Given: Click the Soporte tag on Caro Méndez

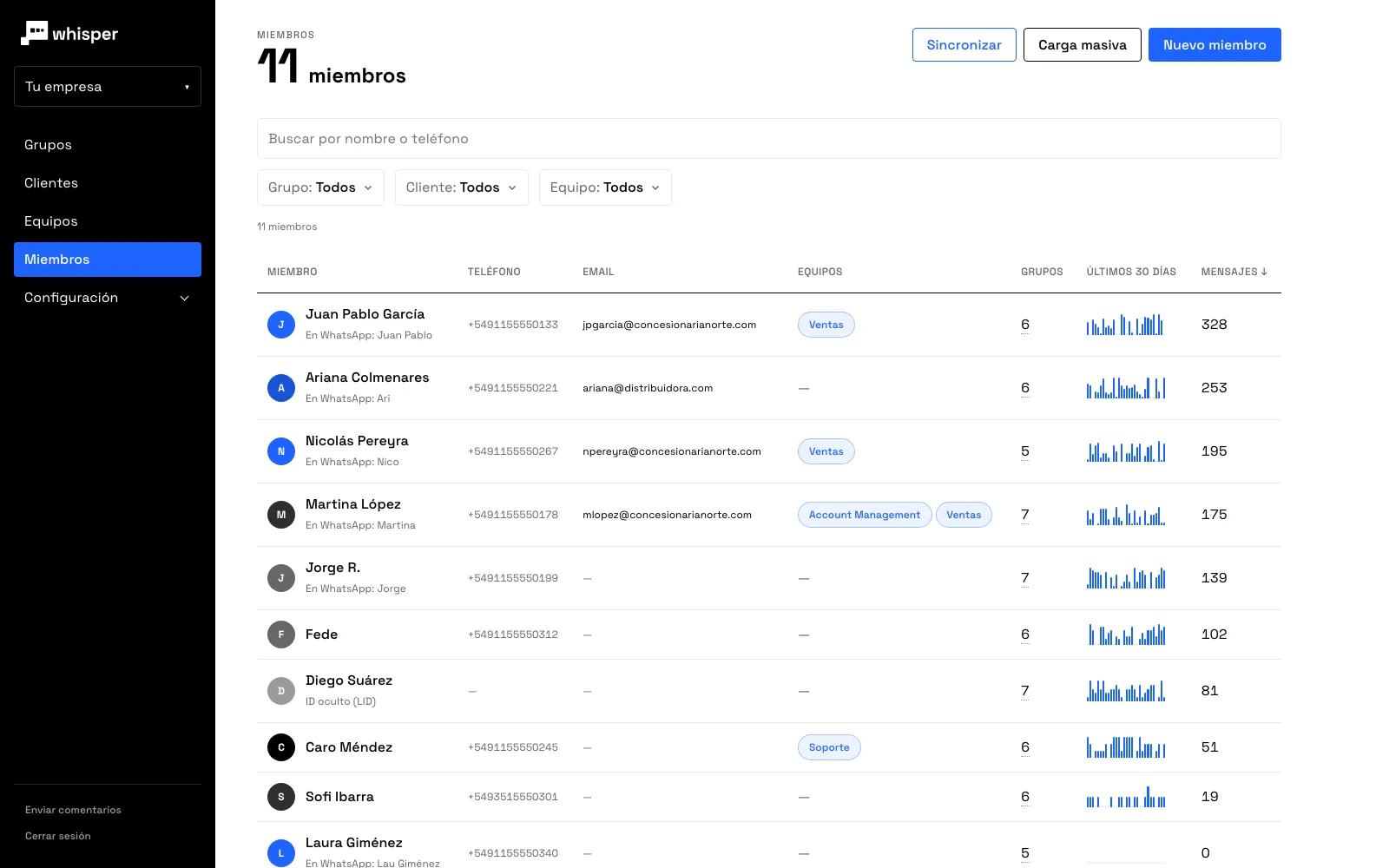Looking at the screenshot, I should 829,747.
